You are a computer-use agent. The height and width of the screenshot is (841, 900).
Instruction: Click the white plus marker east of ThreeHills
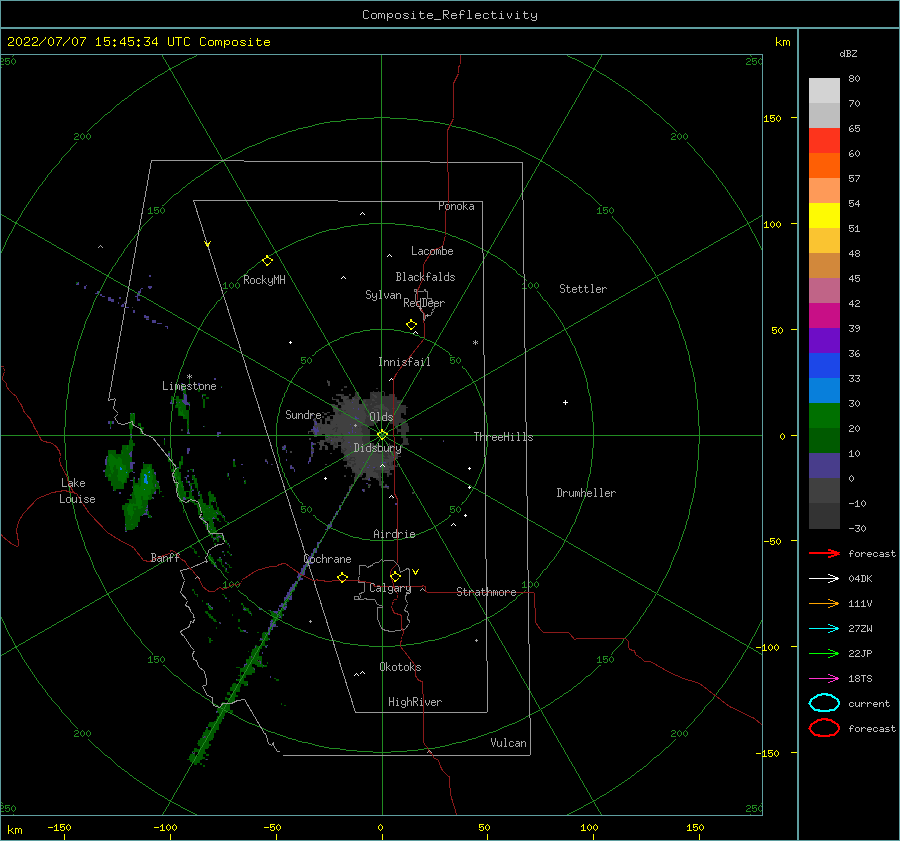(x=565, y=402)
